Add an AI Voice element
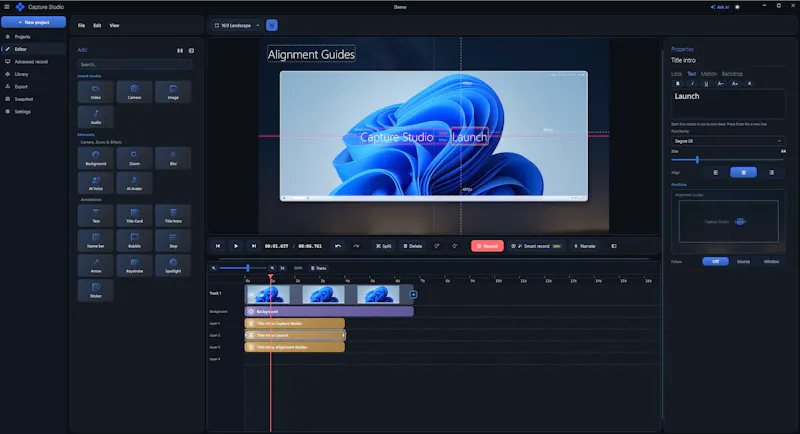The width and height of the screenshot is (800, 434). click(x=95, y=183)
